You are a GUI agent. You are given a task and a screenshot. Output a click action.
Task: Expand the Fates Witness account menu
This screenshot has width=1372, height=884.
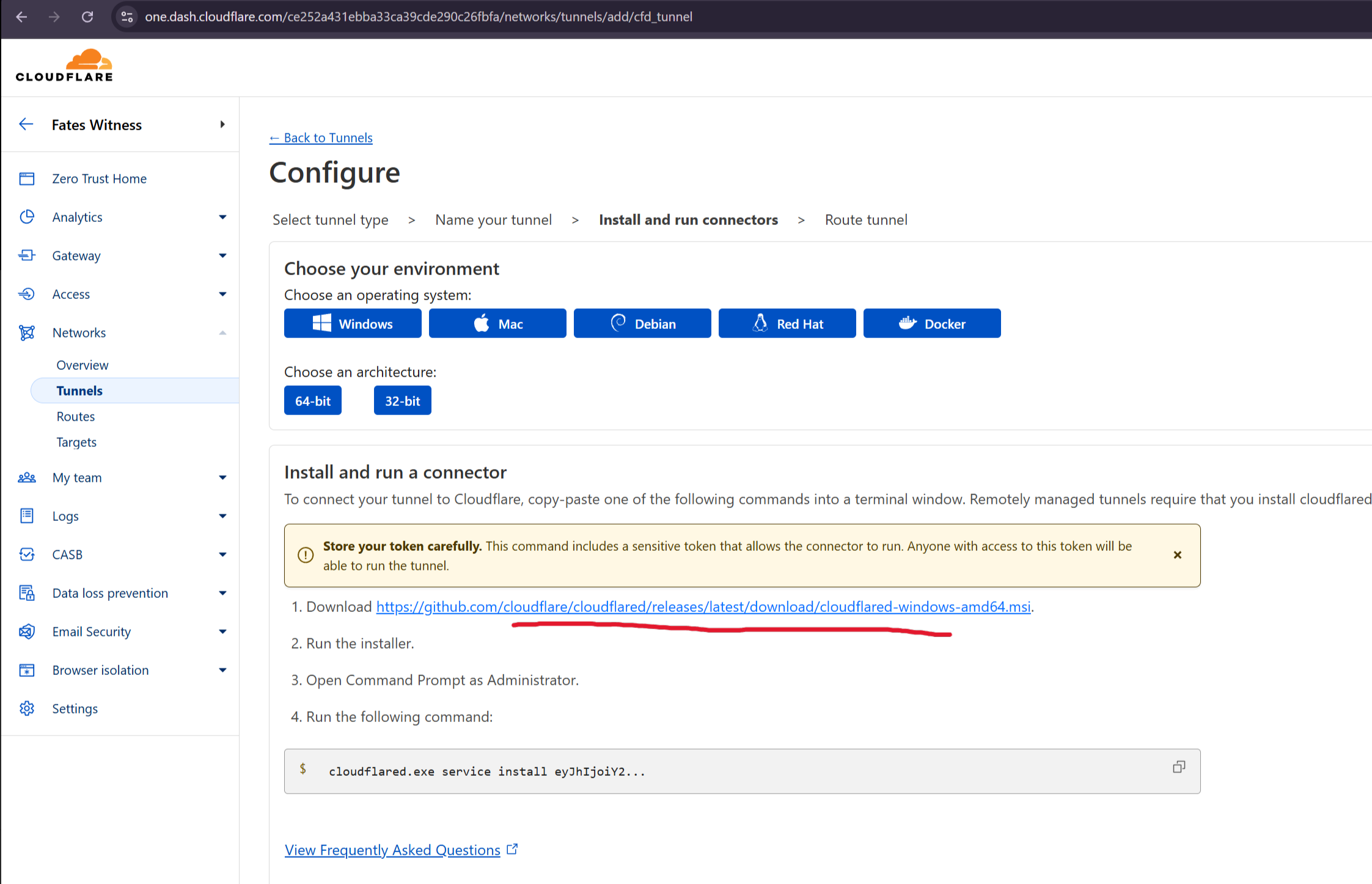(x=222, y=124)
